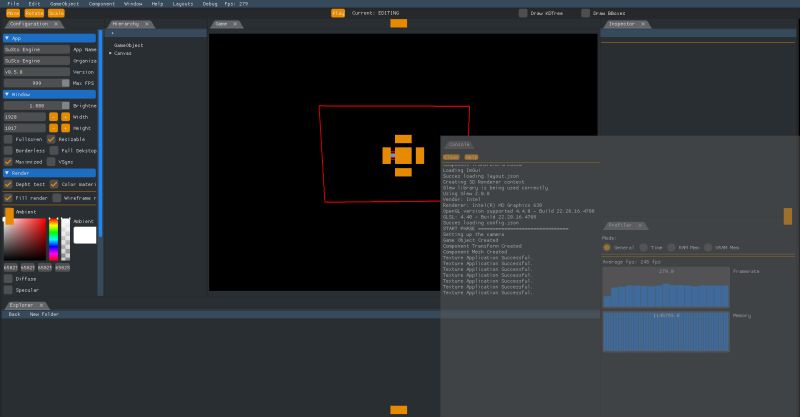This screenshot has height=417, width=800.
Task: Activate the Rotate gizmo button
Action: 34,13
